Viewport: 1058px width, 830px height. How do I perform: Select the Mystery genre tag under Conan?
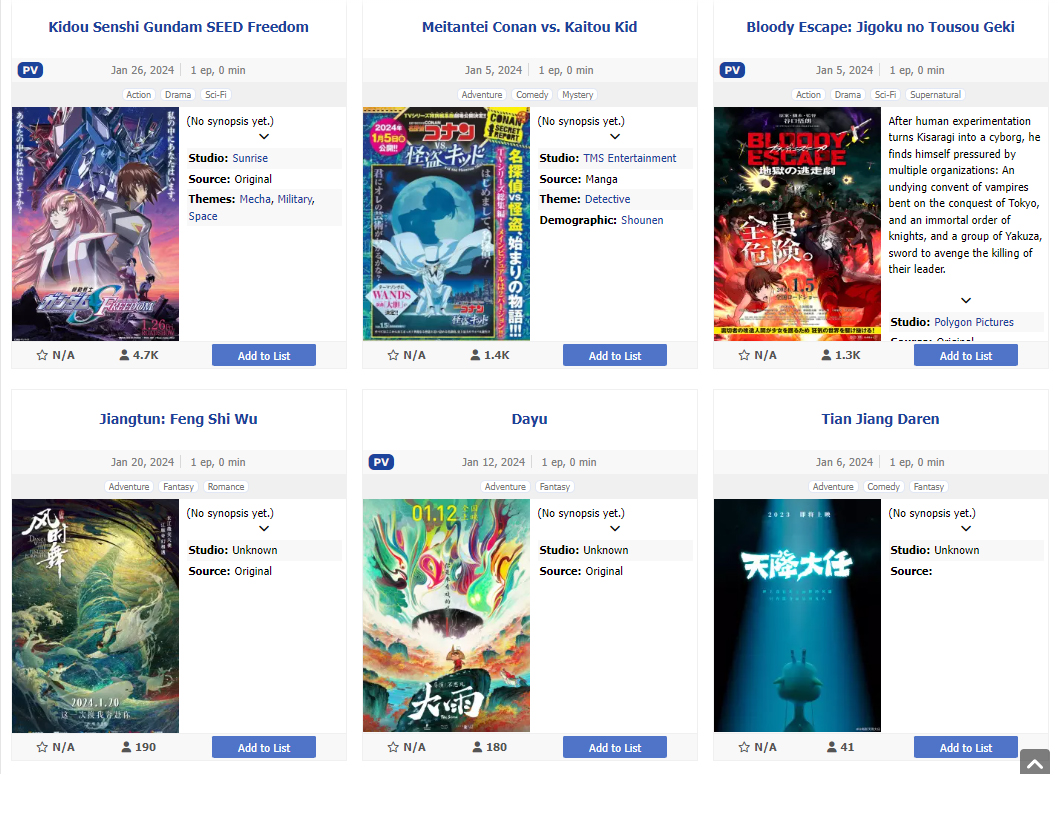coord(578,95)
